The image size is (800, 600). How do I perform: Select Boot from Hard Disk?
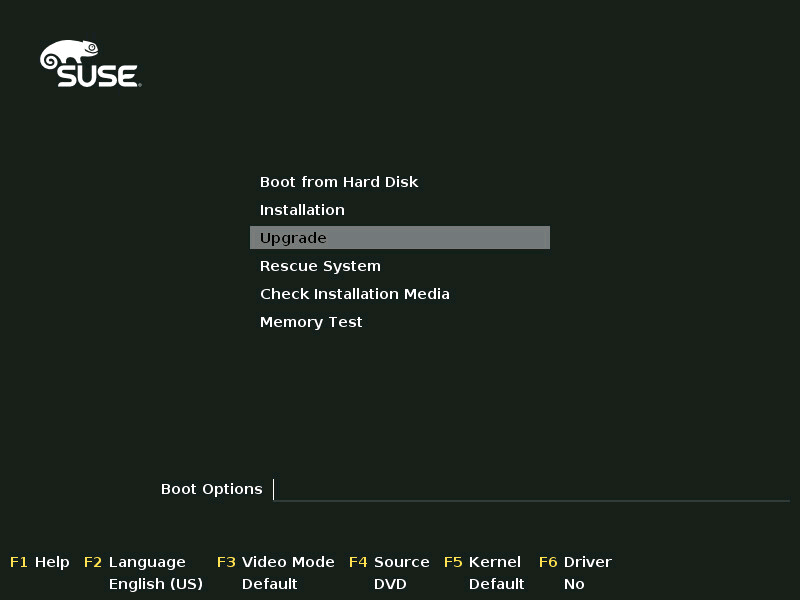[x=340, y=181]
